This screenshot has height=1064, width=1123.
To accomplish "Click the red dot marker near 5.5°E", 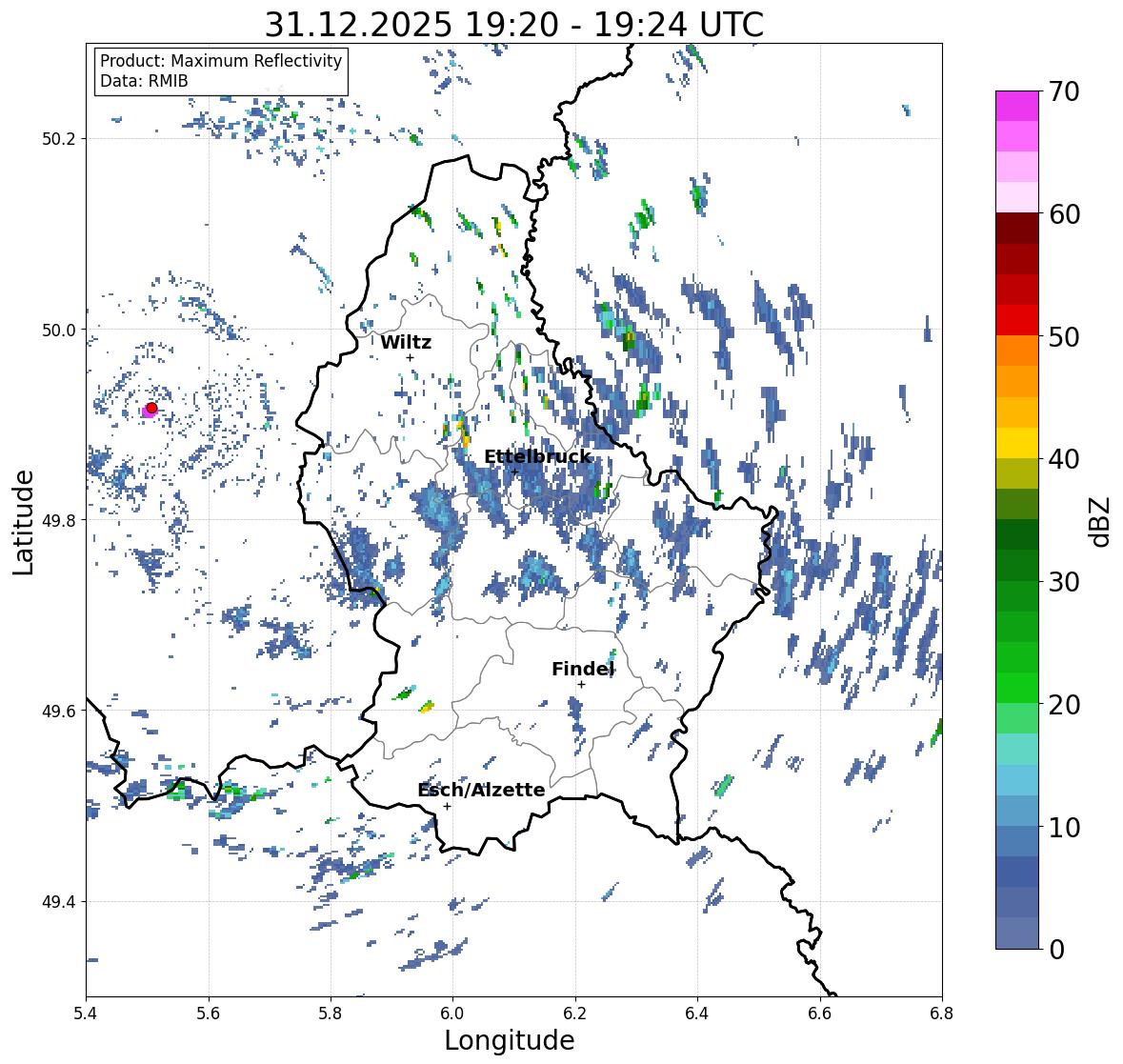I will click(x=151, y=408).
